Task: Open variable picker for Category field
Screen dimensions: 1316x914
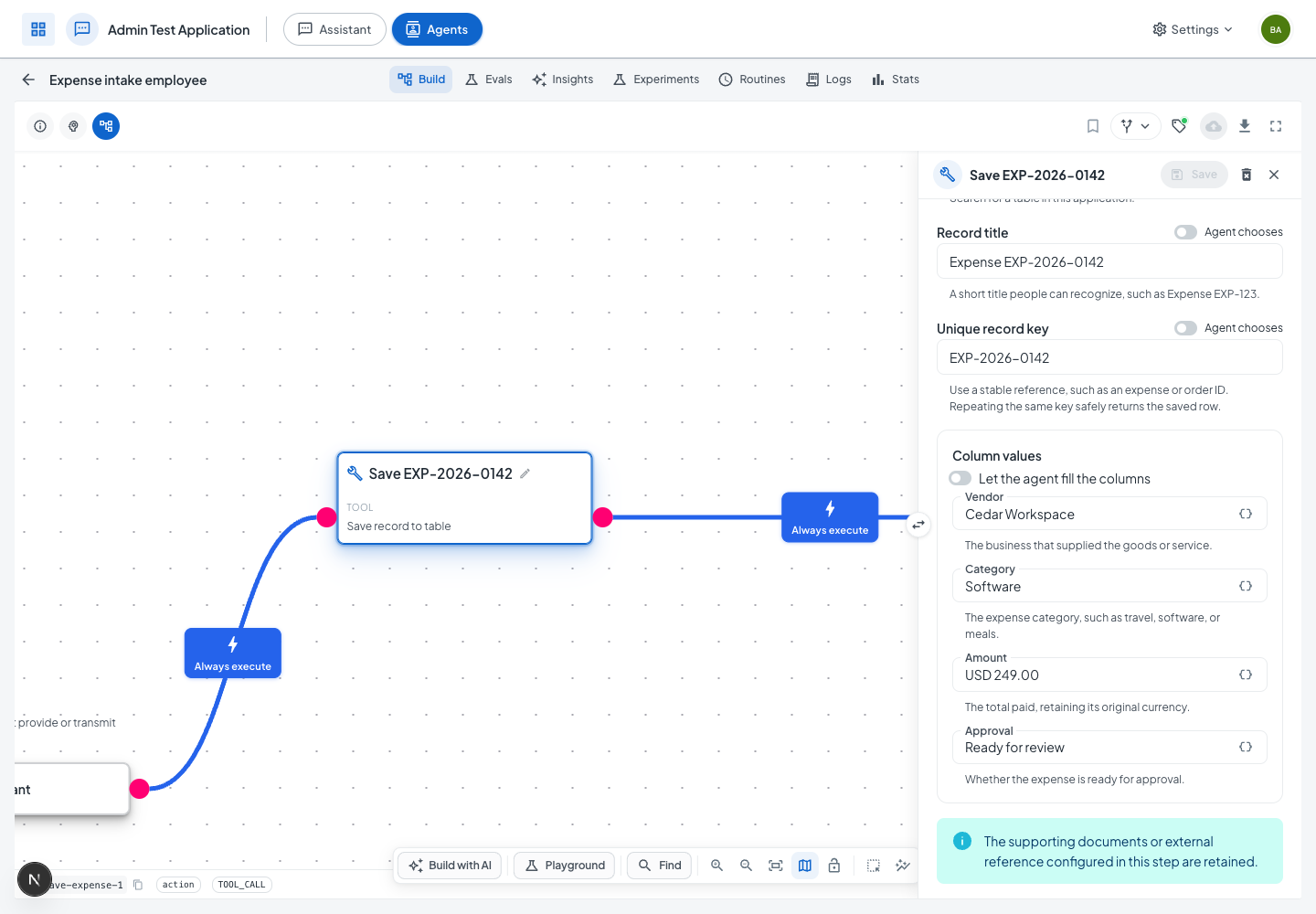Action: (x=1246, y=586)
